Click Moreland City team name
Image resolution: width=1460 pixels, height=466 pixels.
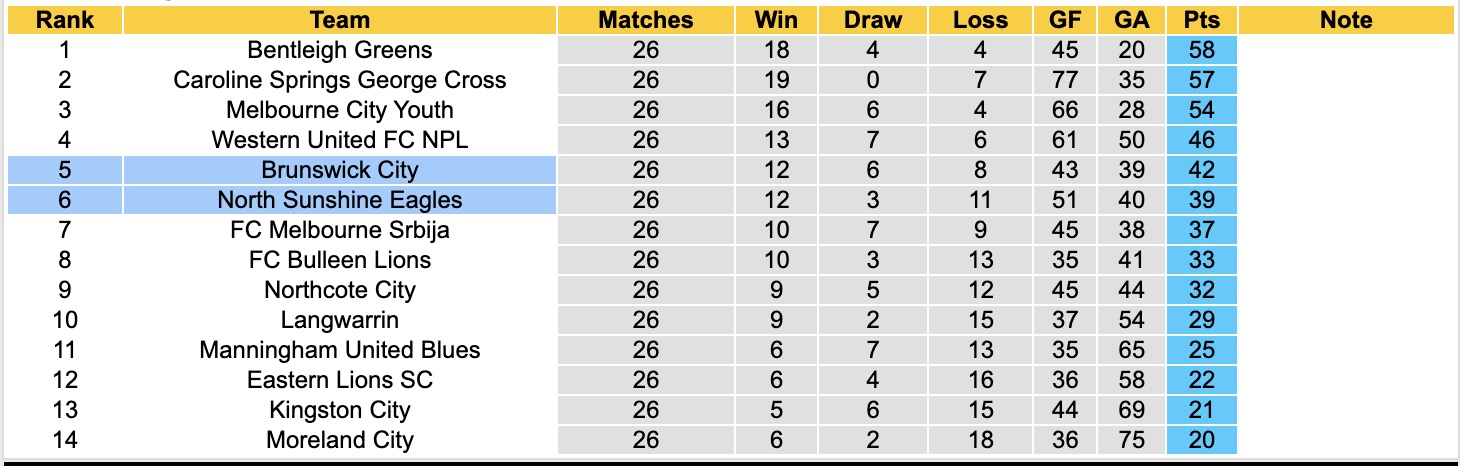(x=340, y=440)
